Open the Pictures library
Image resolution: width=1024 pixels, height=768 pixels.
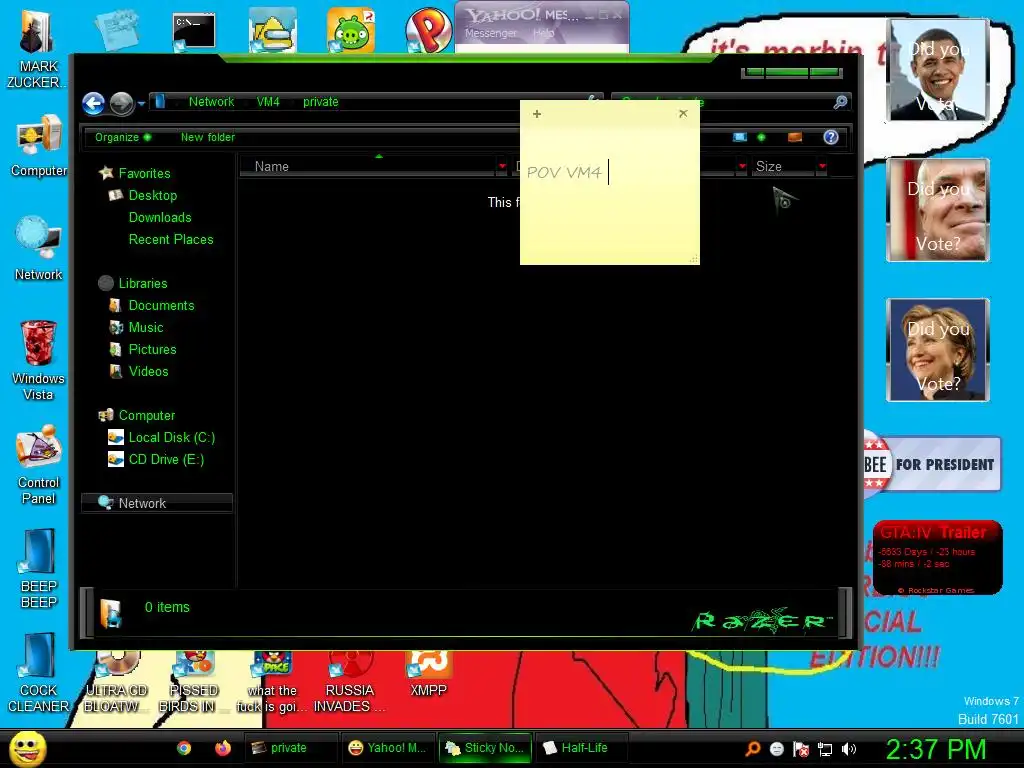[x=152, y=349]
